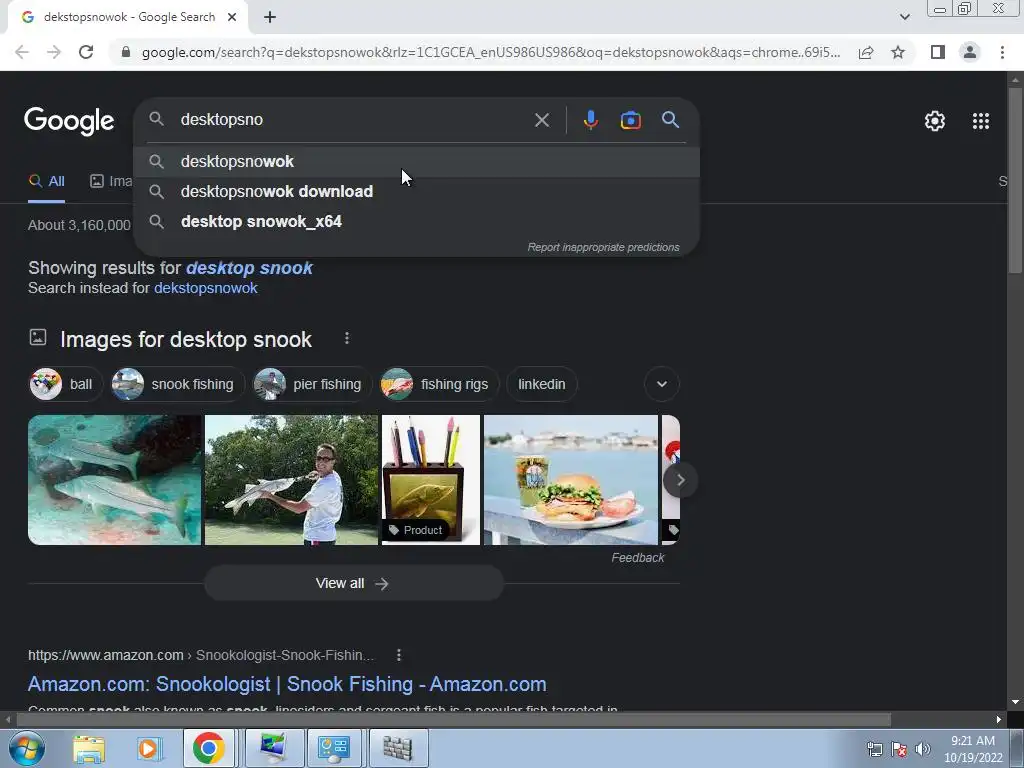Start a search by voice

tap(590, 120)
